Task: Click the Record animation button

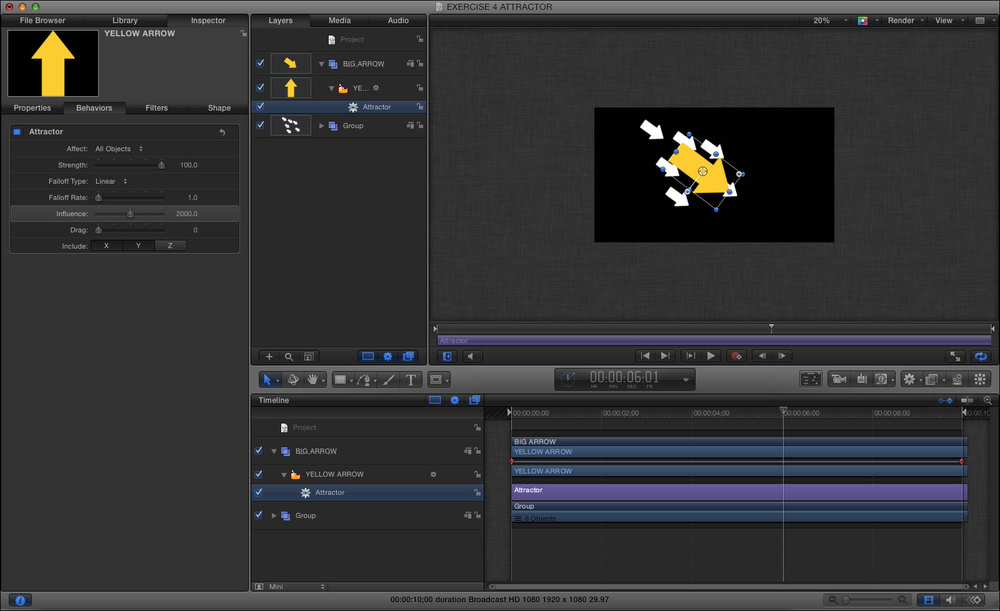Action: click(x=736, y=355)
